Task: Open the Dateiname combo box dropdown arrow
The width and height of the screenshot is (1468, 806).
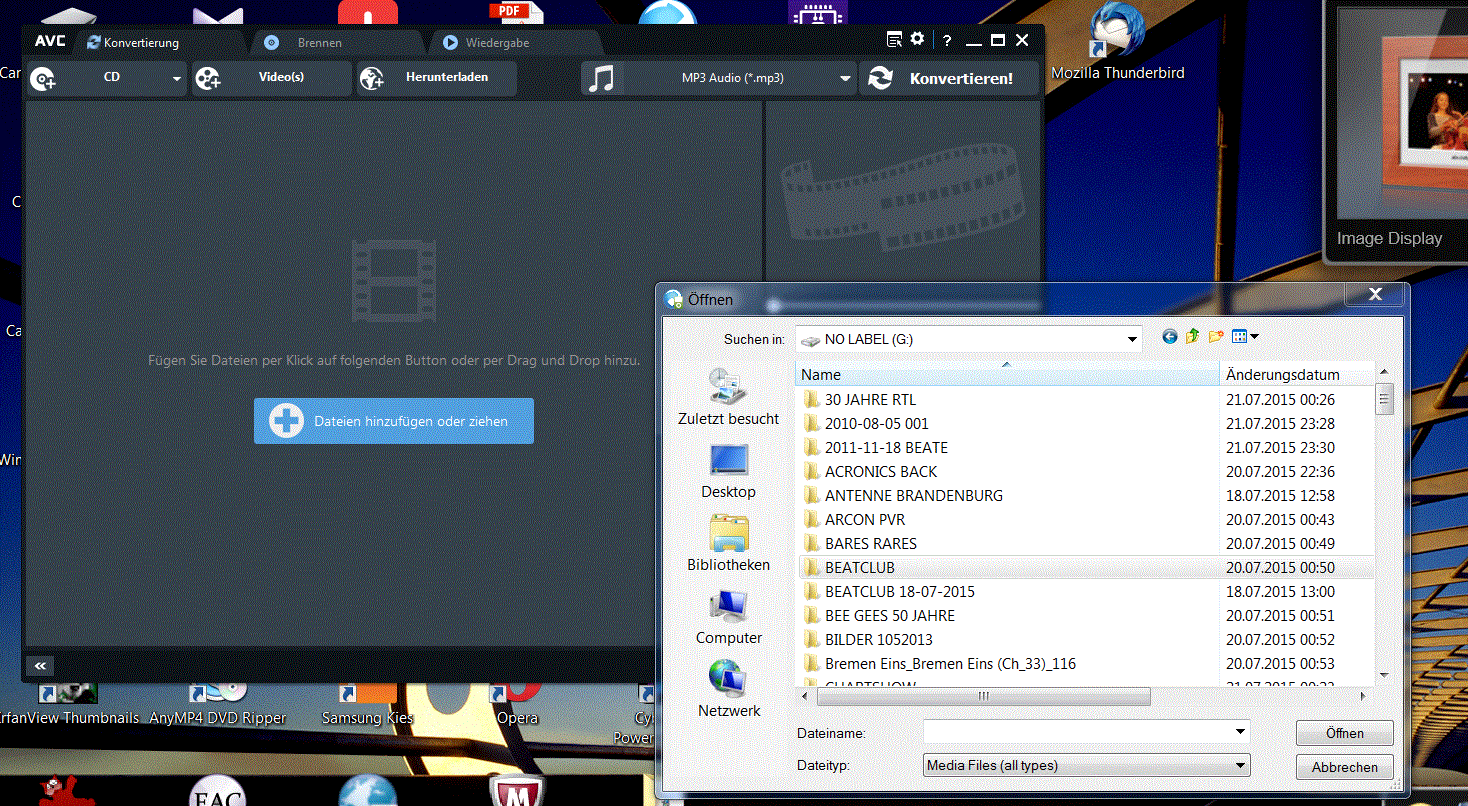Action: pyautogui.click(x=1241, y=732)
